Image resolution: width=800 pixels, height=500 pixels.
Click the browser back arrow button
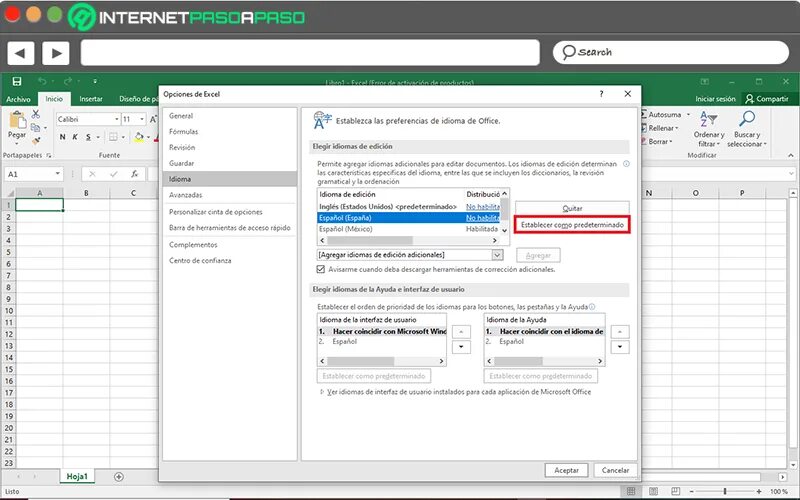(21, 53)
